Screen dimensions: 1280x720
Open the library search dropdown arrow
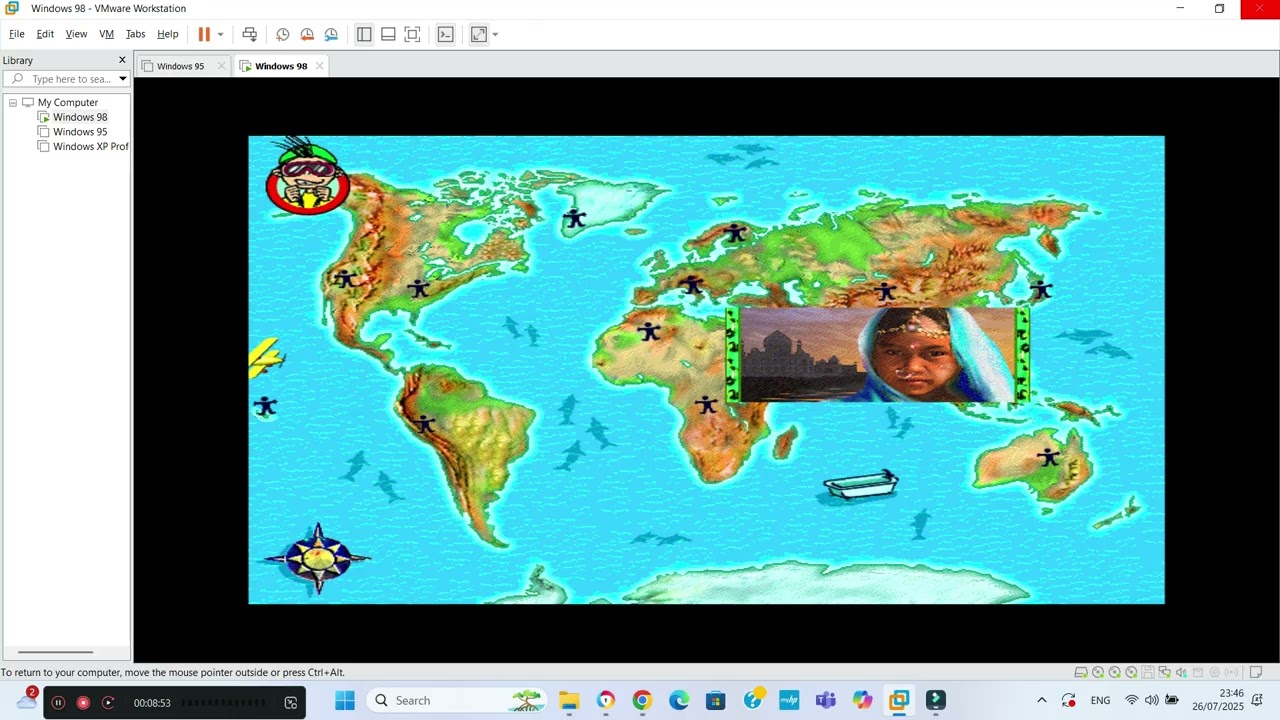point(123,79)
